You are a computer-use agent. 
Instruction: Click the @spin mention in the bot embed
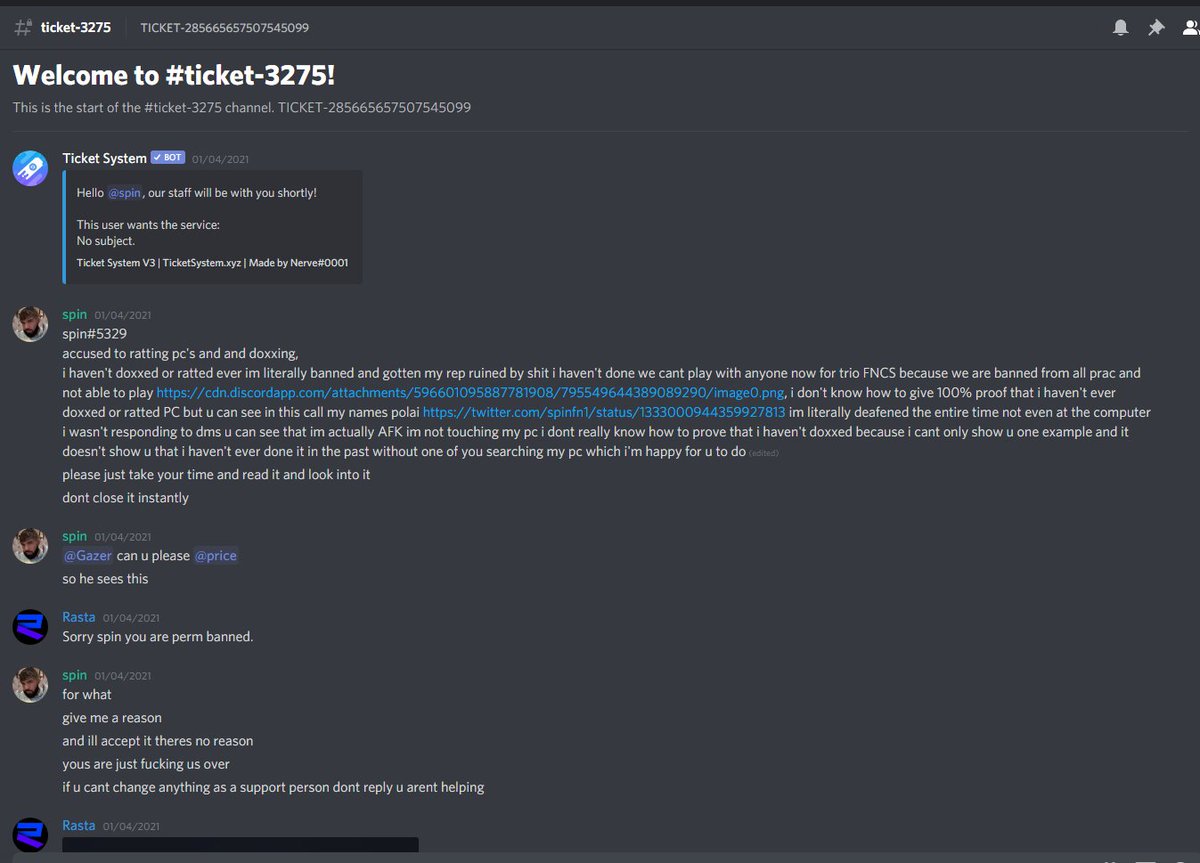[124, 192]
